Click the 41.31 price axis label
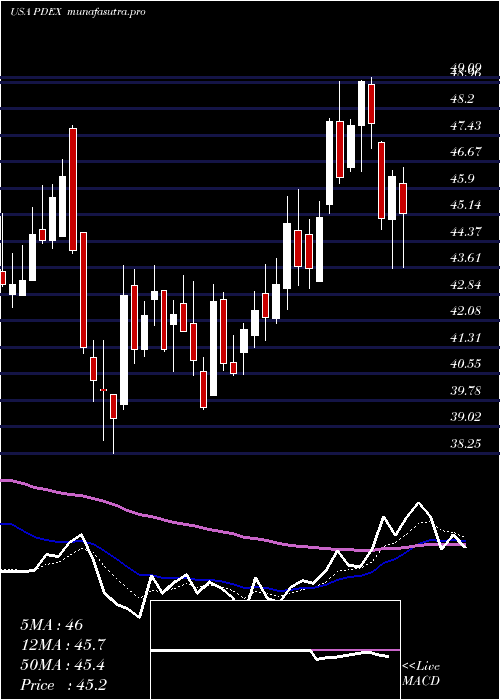Viewport: 500px width, 700px height. [x=466, y=338]
